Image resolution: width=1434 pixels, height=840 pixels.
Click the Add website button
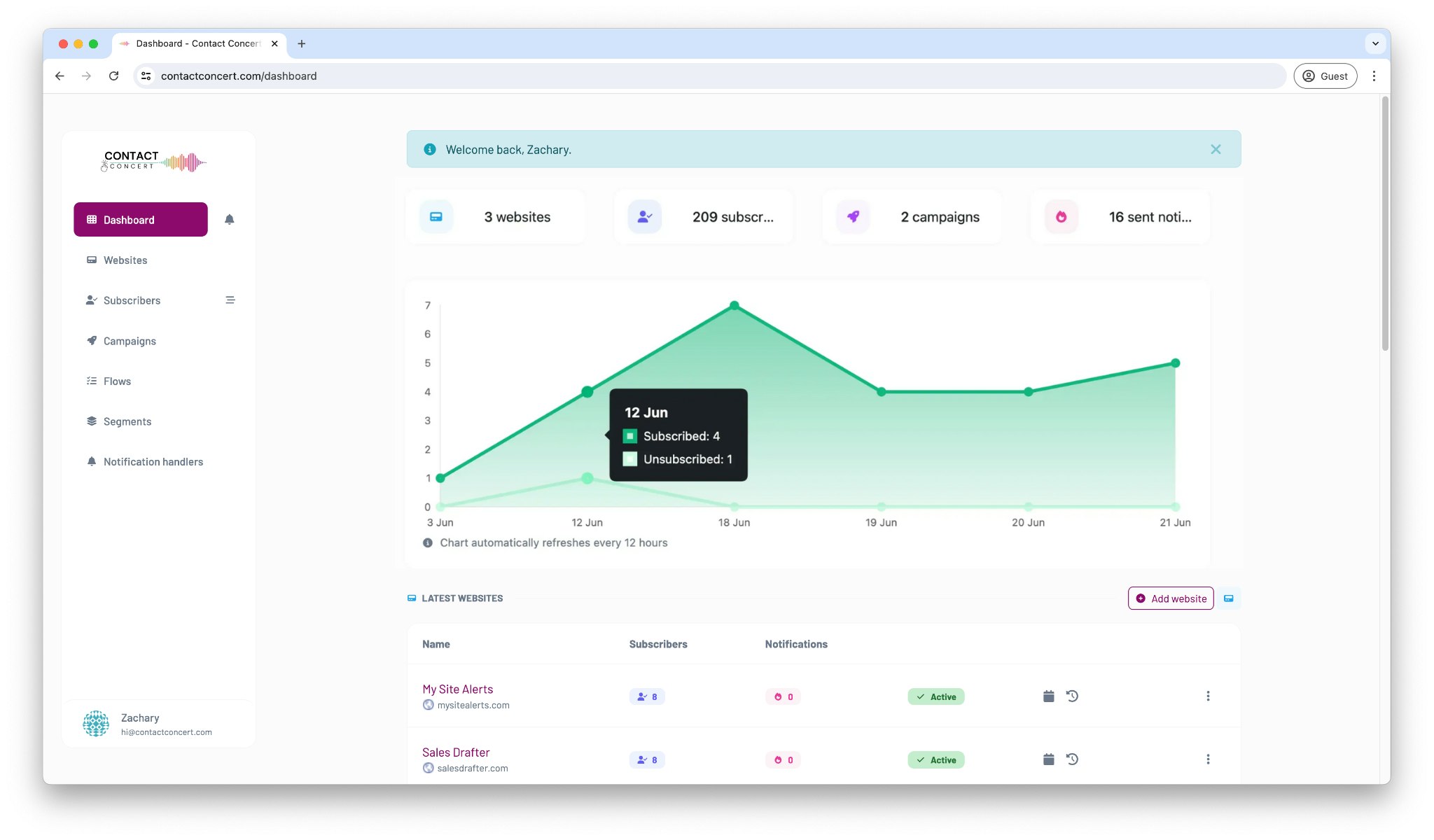[x=1171, y=598]
